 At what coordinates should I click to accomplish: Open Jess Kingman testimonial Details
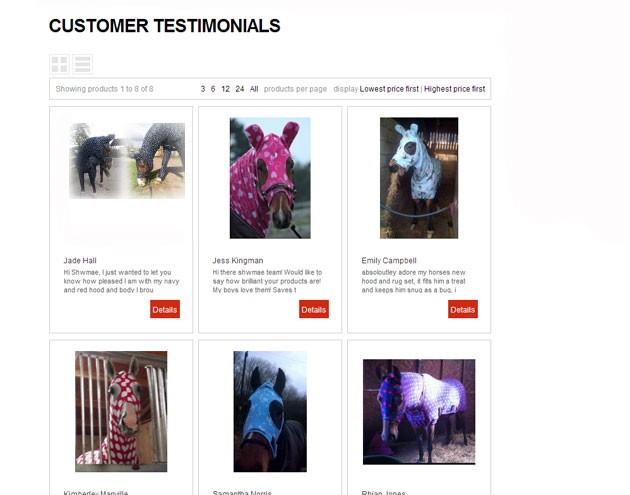pos(314,309)
